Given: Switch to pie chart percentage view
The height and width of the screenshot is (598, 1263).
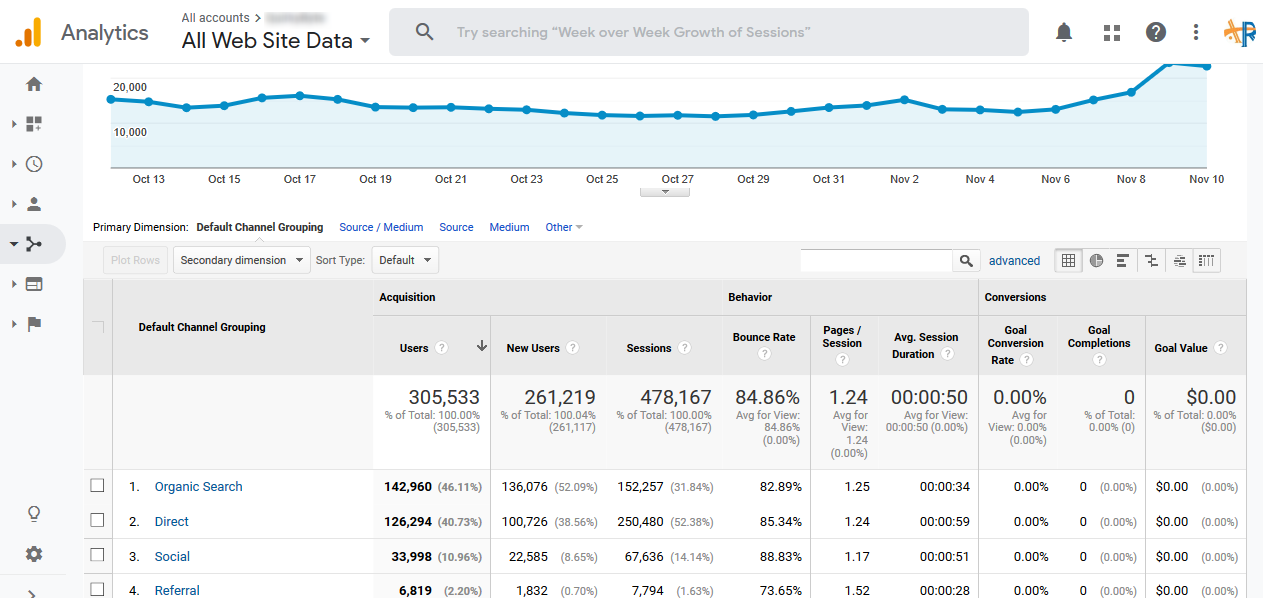Looking at the screenshot, I should point(1096,261).
